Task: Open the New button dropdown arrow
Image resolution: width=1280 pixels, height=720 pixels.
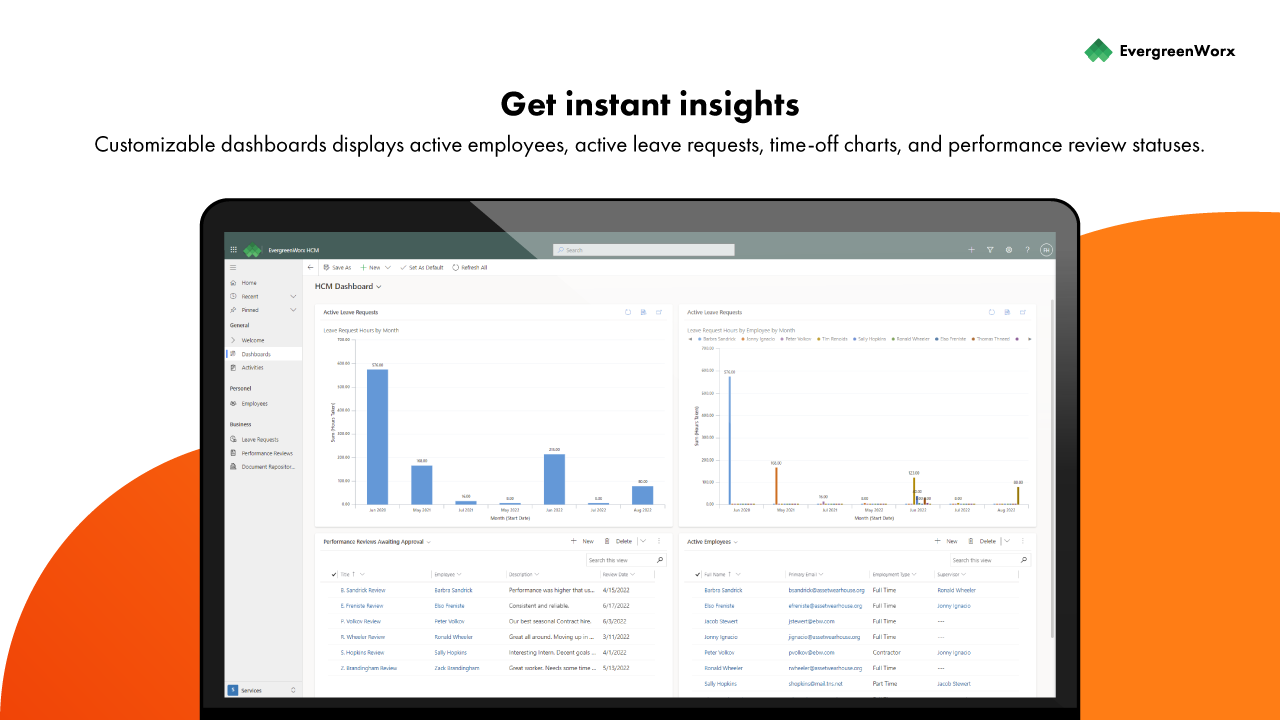Action: click(x=388, y=267)
